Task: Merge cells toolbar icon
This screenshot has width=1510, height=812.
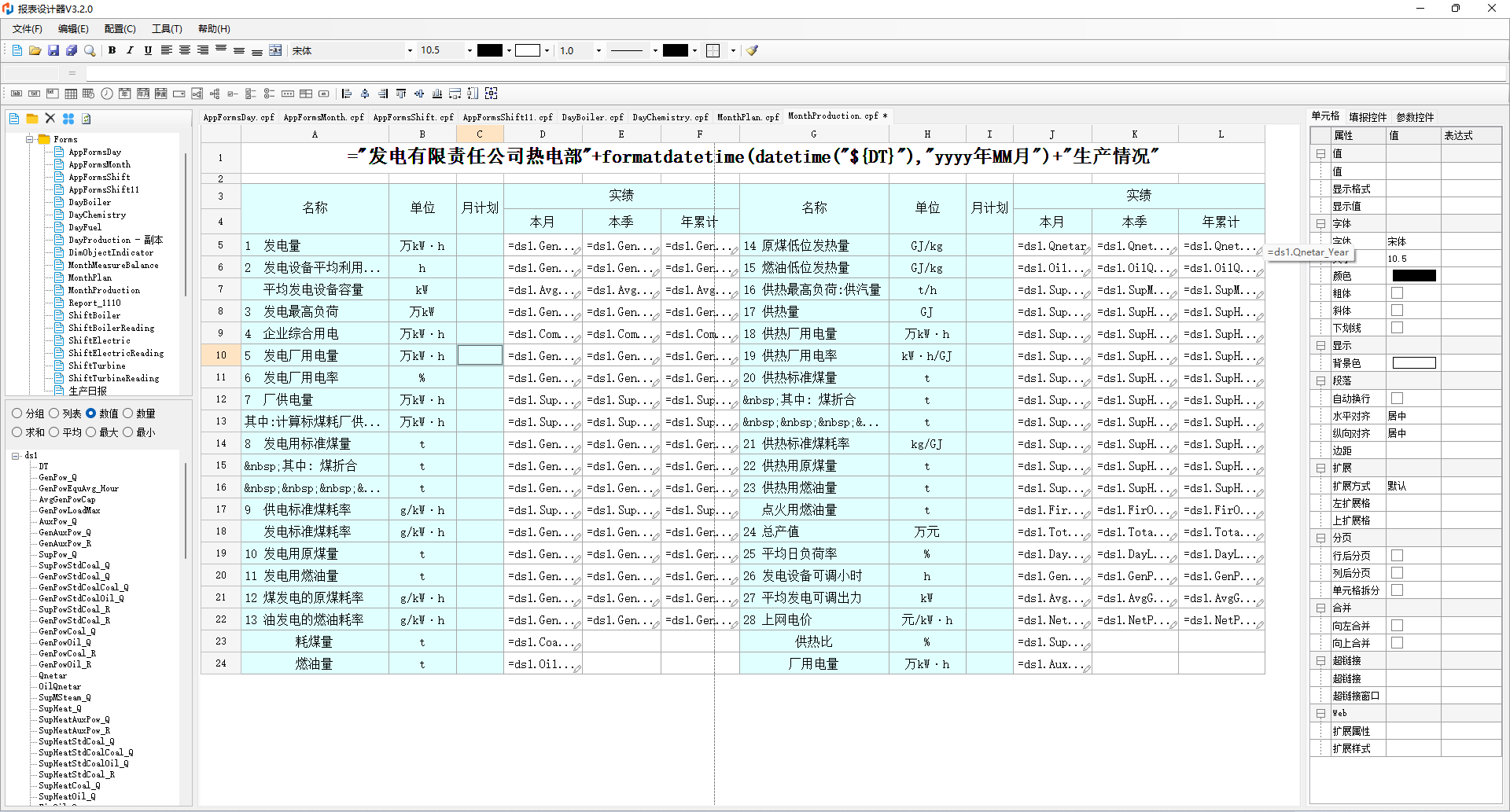Action: (275, 50)
